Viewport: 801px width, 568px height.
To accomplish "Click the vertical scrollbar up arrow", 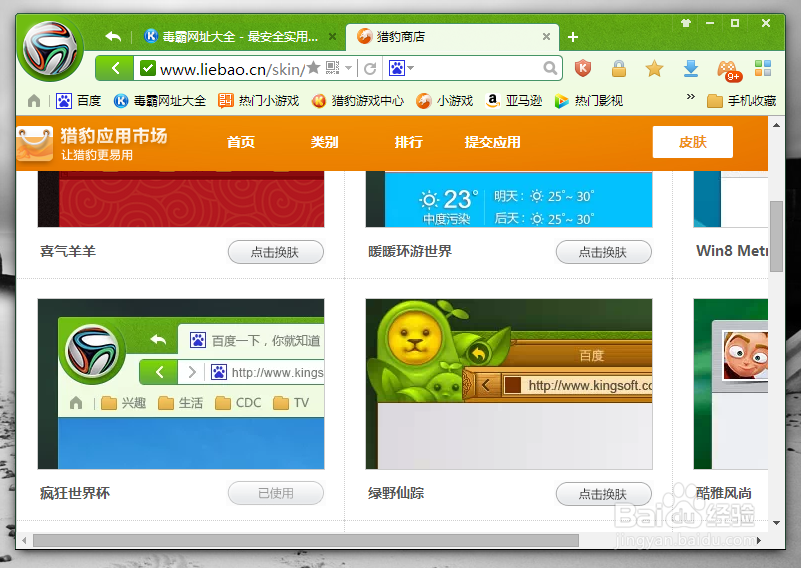I will 776,125.
